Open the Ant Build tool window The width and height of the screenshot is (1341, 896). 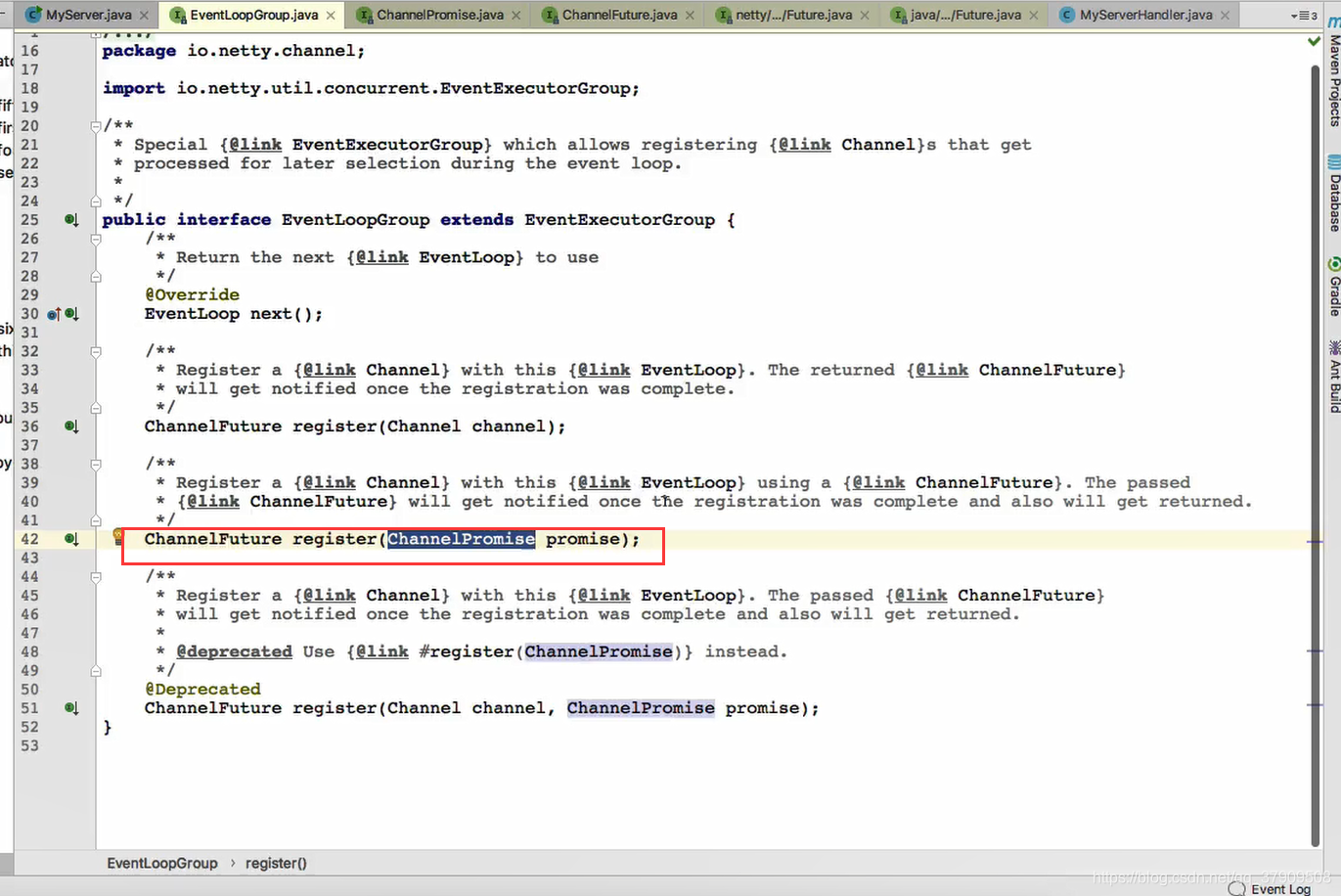[x=1334, y=377]
